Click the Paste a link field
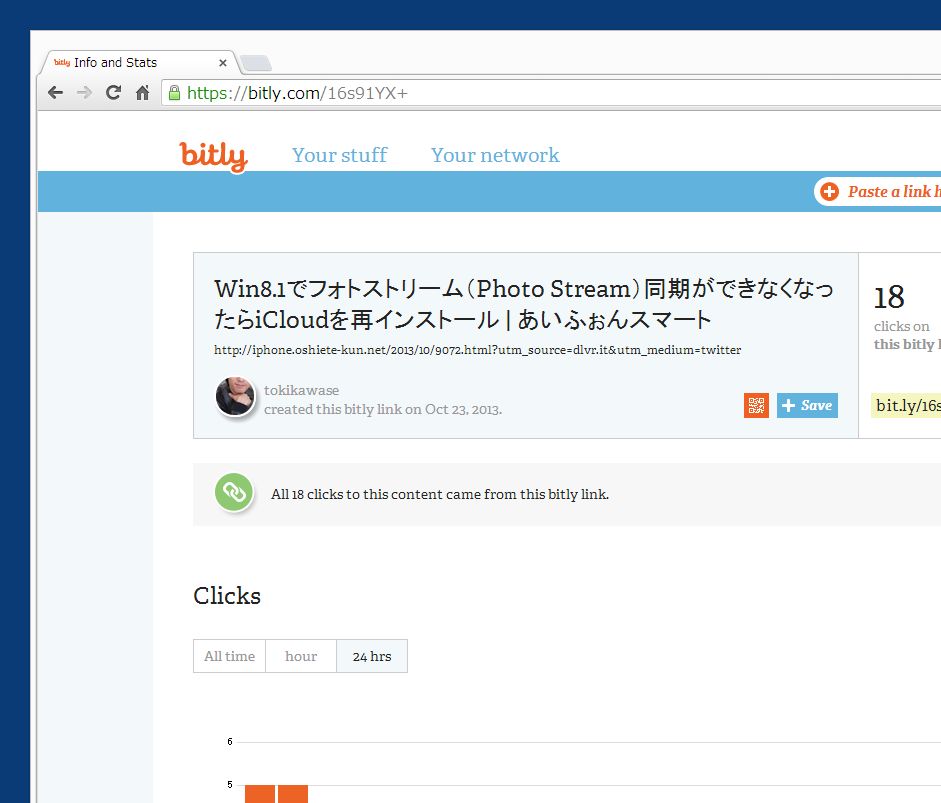Viewport: 941px width, 803px height. coord(879,191)
